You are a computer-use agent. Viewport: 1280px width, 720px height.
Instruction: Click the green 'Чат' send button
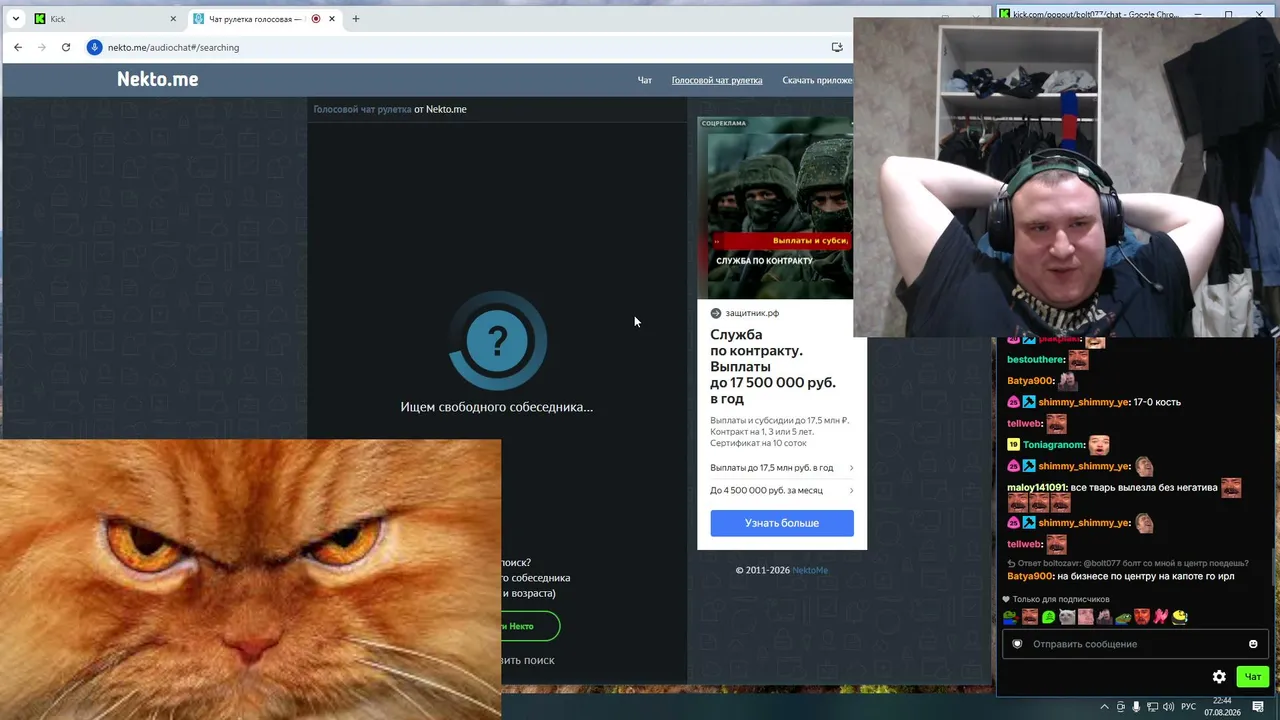(x=1252, y=677)
